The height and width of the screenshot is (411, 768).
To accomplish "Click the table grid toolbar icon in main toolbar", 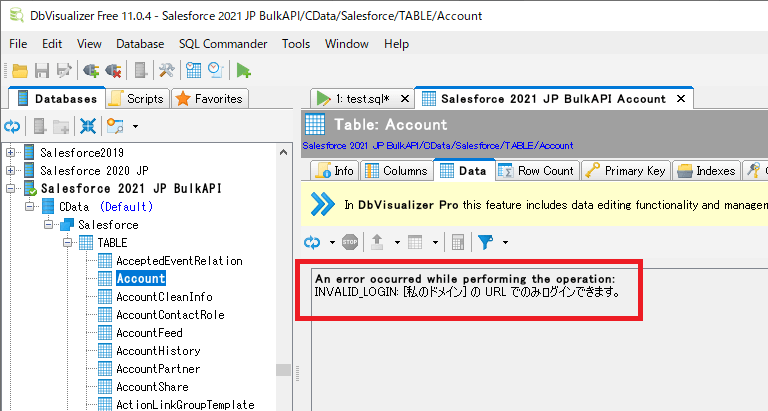I will (x=193, y=71).
